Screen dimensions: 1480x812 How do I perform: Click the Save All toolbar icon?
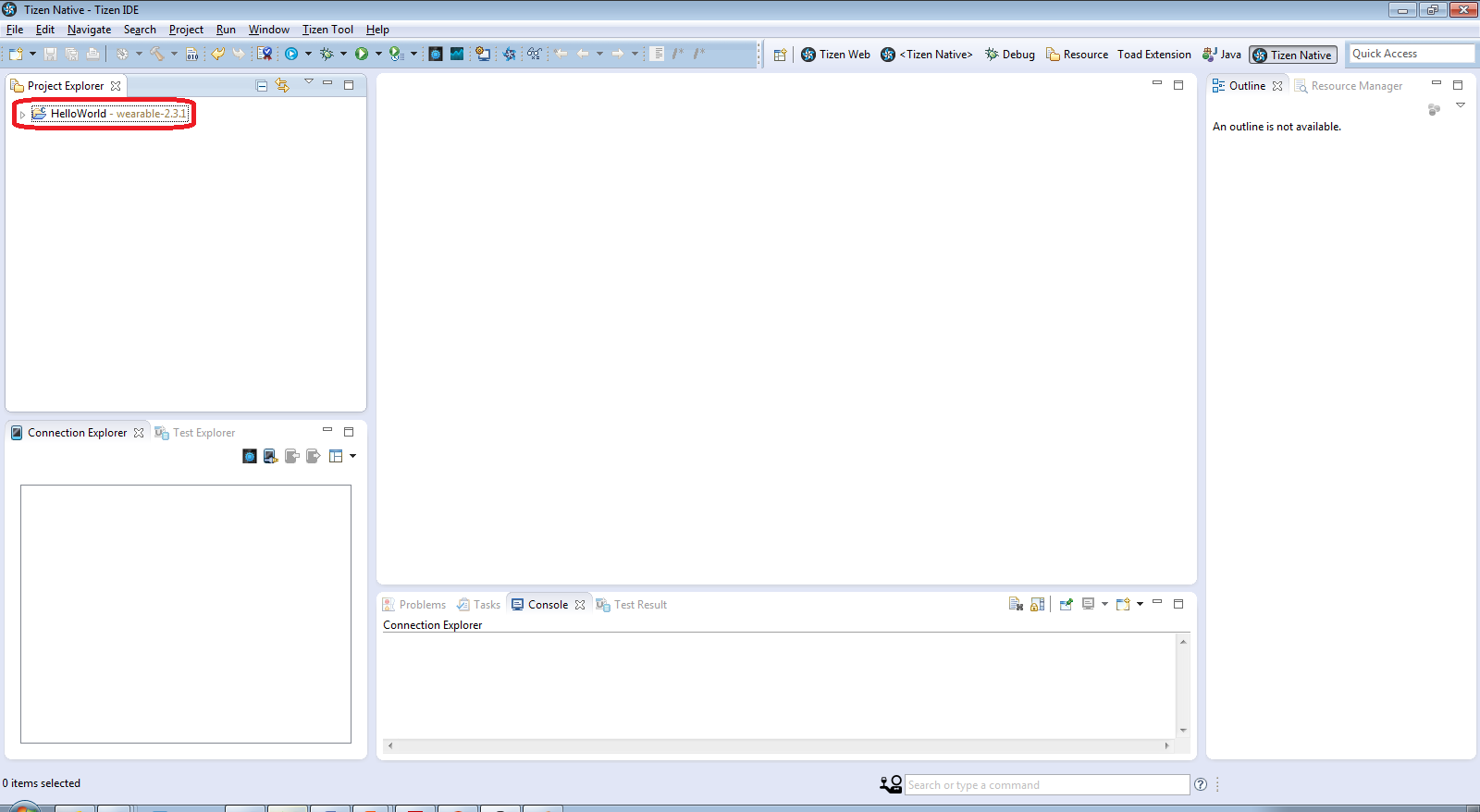pos(71,54)
